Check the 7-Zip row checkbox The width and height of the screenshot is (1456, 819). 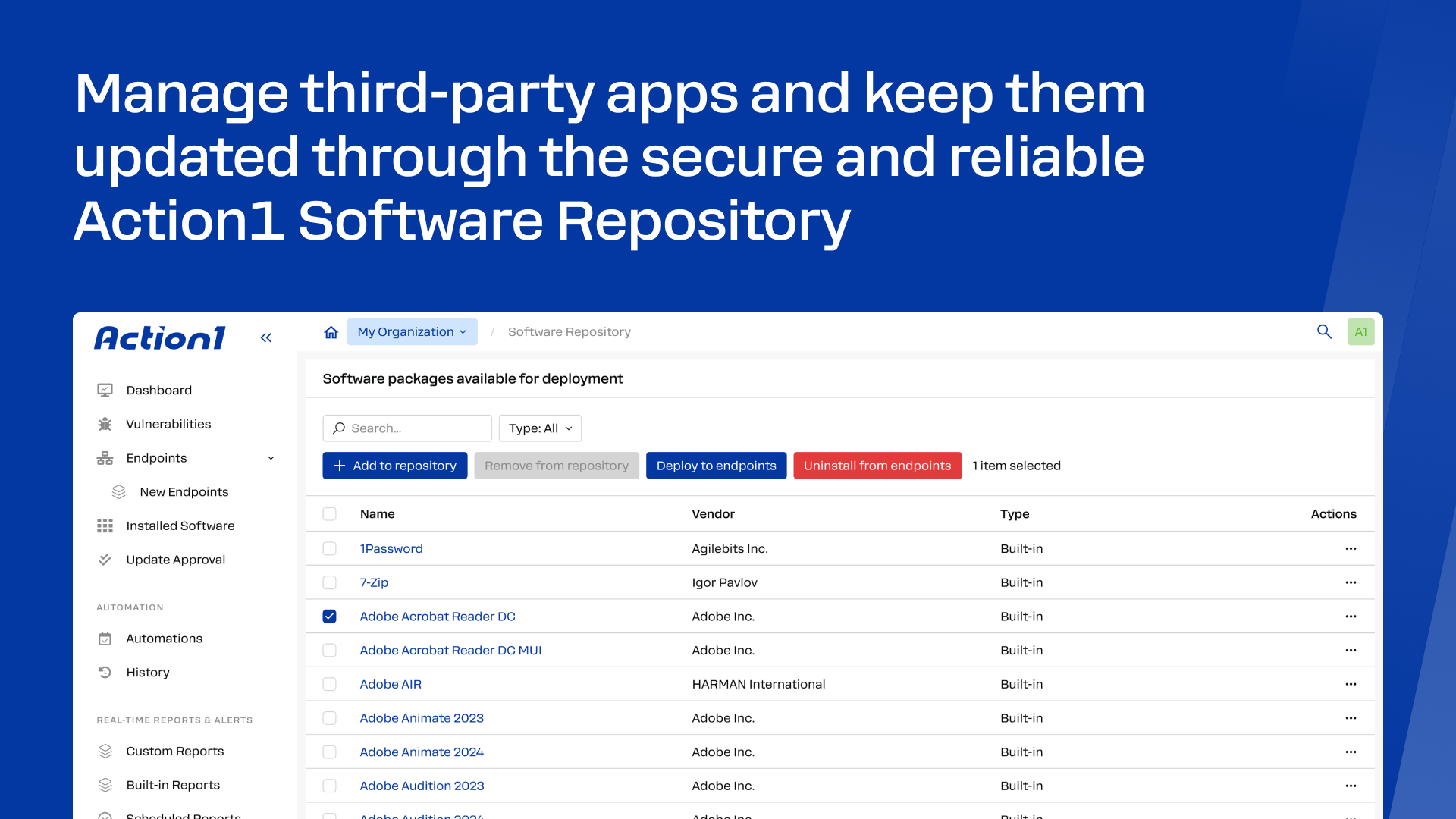pos(329,582)
